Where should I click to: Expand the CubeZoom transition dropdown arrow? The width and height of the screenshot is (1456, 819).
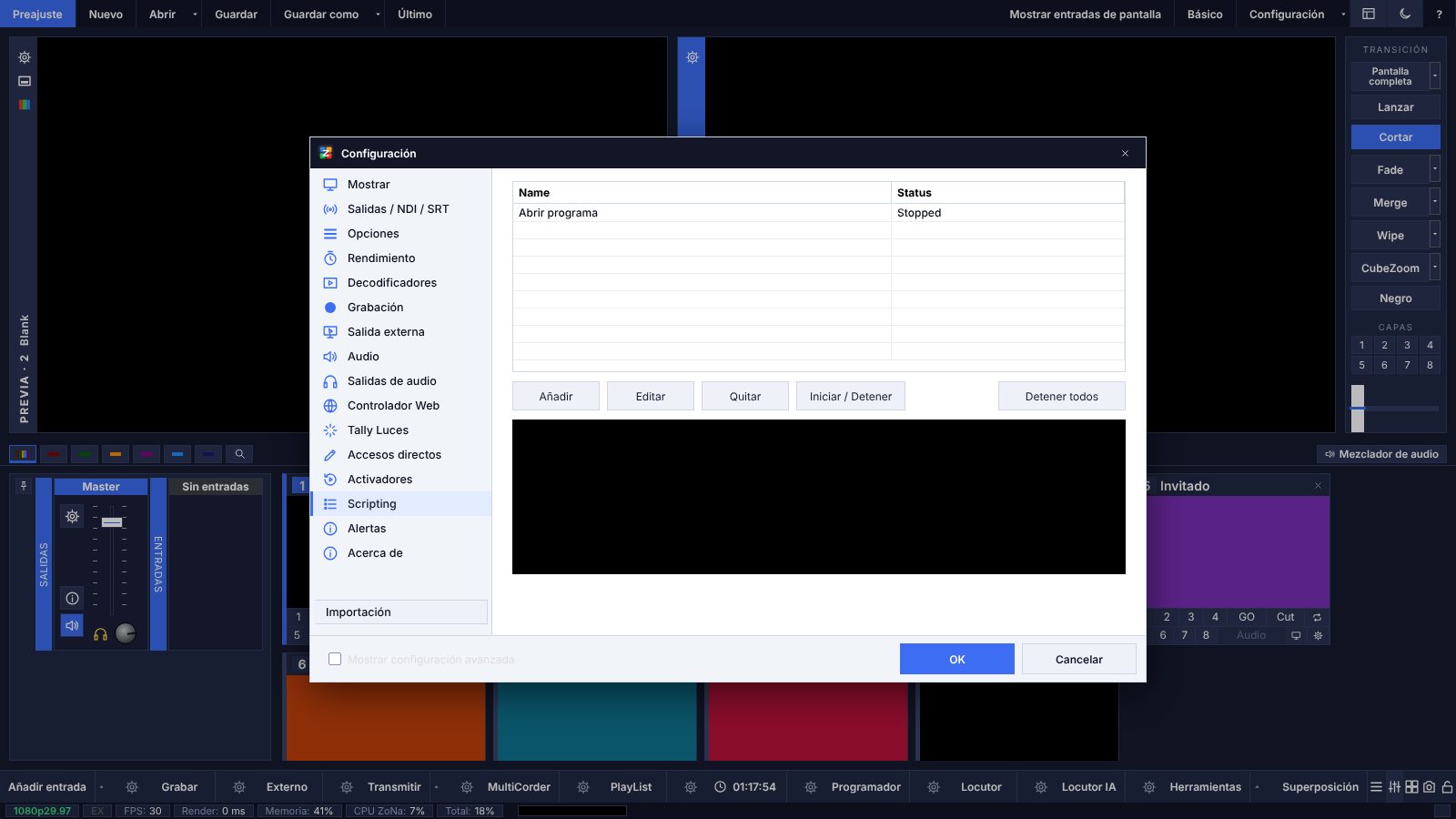[1435, 268]
